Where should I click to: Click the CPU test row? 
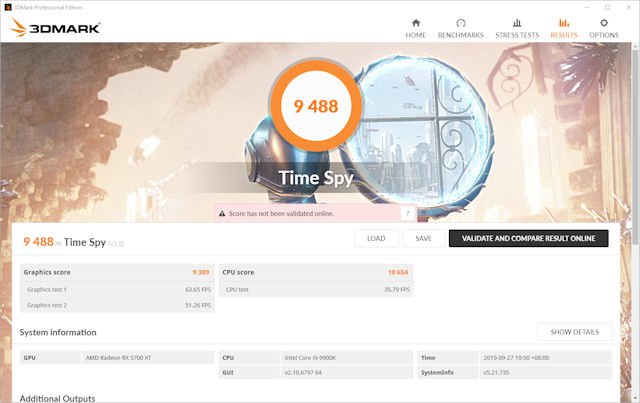[x=316, y=289]
